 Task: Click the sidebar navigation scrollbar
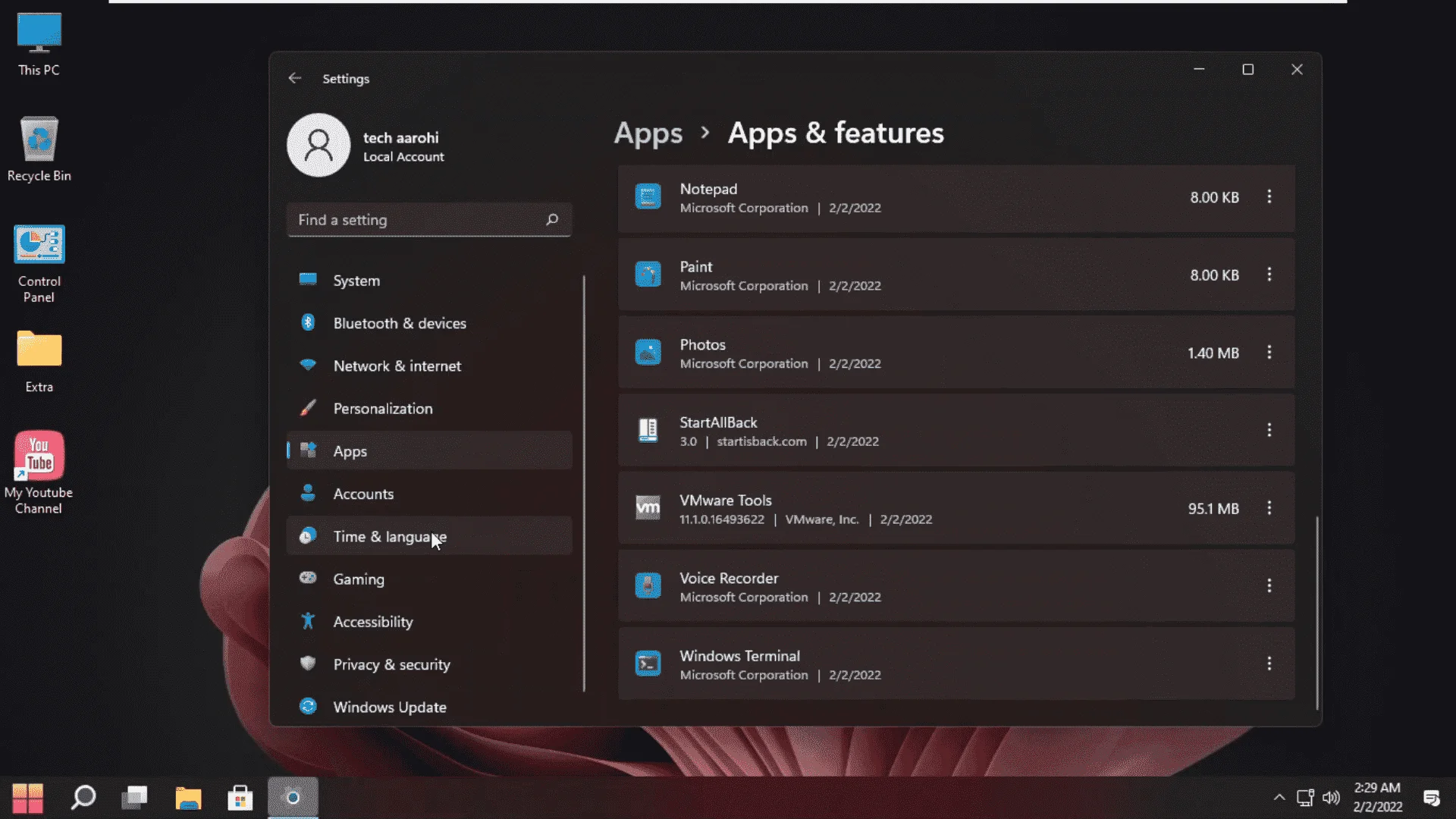(x=584, y=483)
